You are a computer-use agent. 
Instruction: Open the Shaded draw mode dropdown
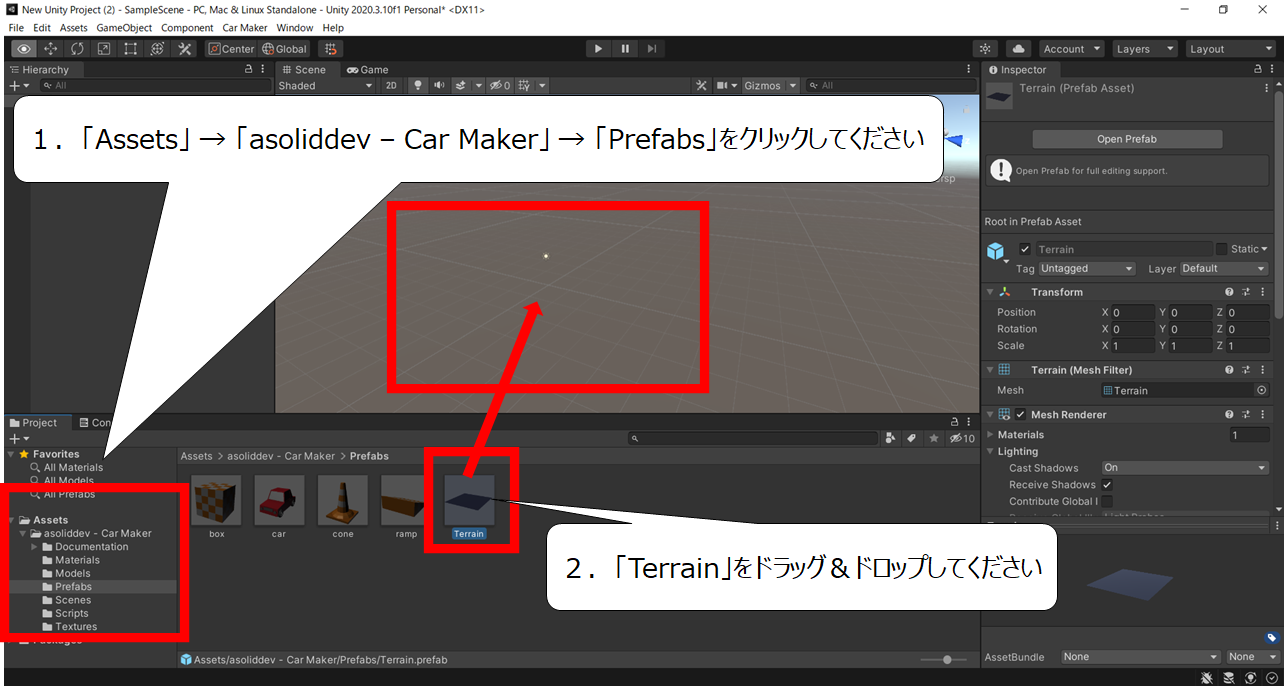coord(325,86)
